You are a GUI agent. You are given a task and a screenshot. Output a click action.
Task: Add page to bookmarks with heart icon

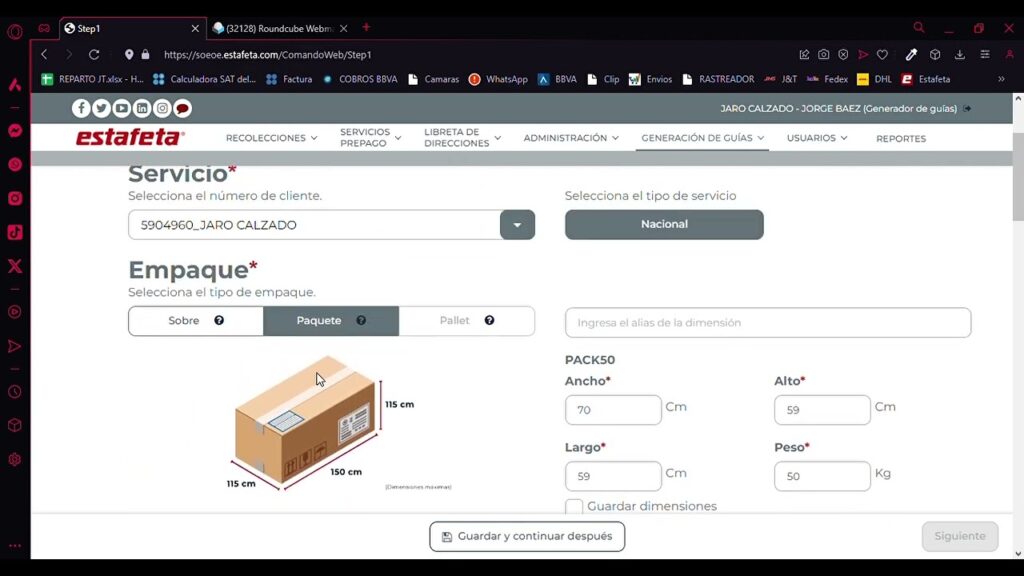click(x=882, y=55)
